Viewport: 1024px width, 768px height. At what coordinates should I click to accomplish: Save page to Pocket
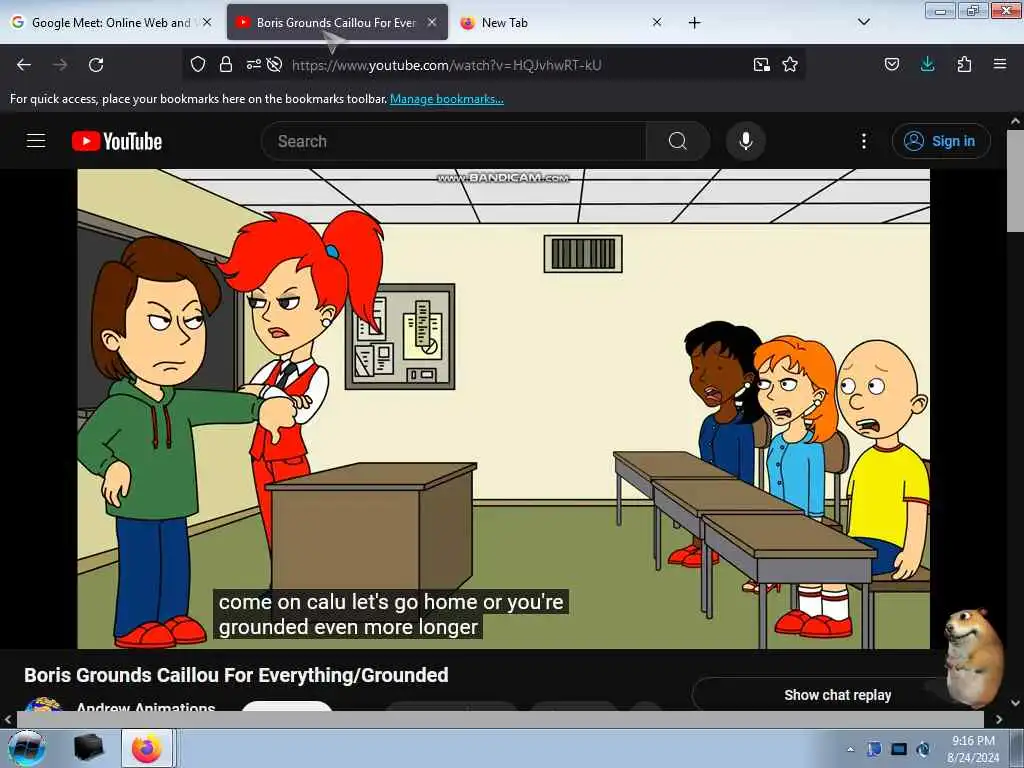(x=891, y=64)
